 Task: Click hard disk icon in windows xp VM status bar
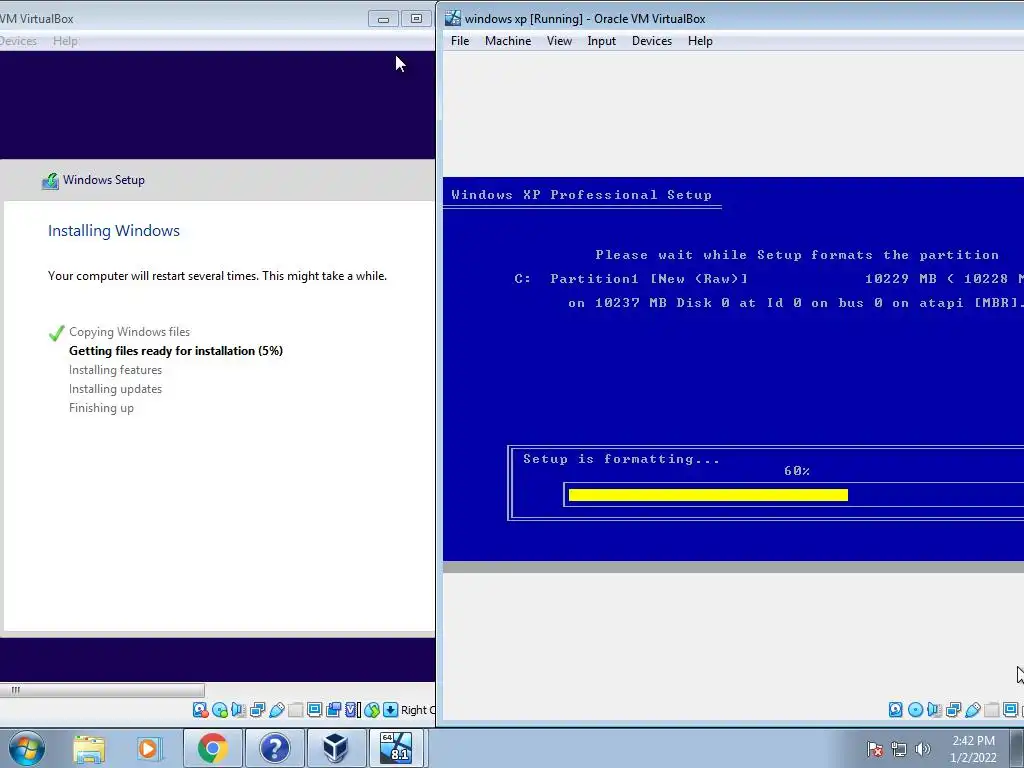[x=896, y=710]
